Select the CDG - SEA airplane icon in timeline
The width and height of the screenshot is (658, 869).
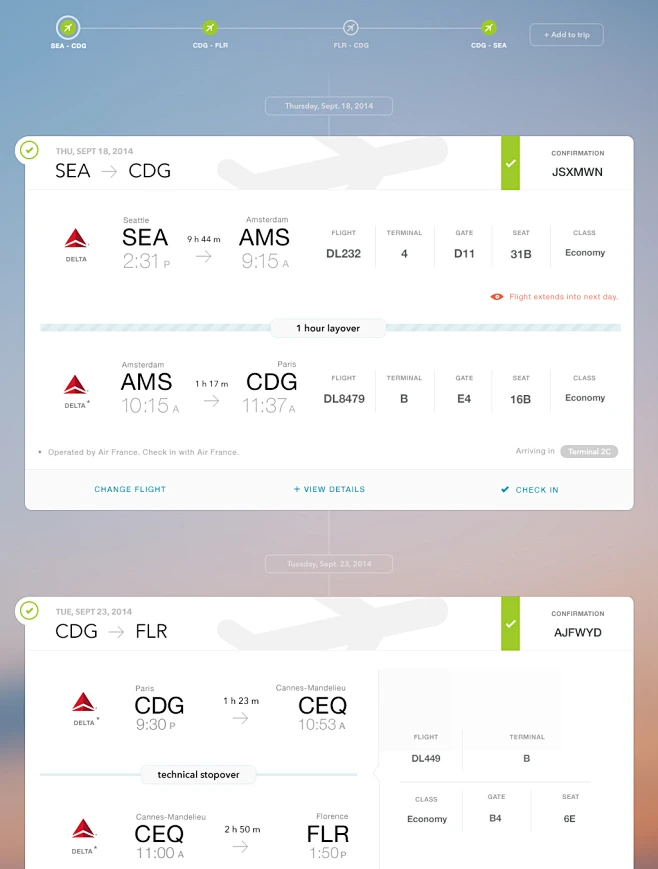[x=487, y=28]
